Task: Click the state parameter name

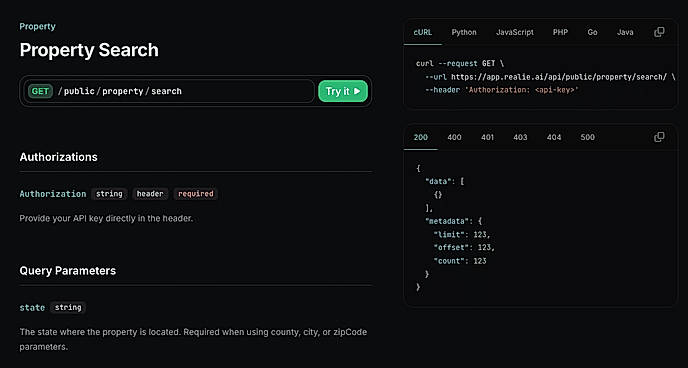Action: pyautogui.click(x=32, y=308)
